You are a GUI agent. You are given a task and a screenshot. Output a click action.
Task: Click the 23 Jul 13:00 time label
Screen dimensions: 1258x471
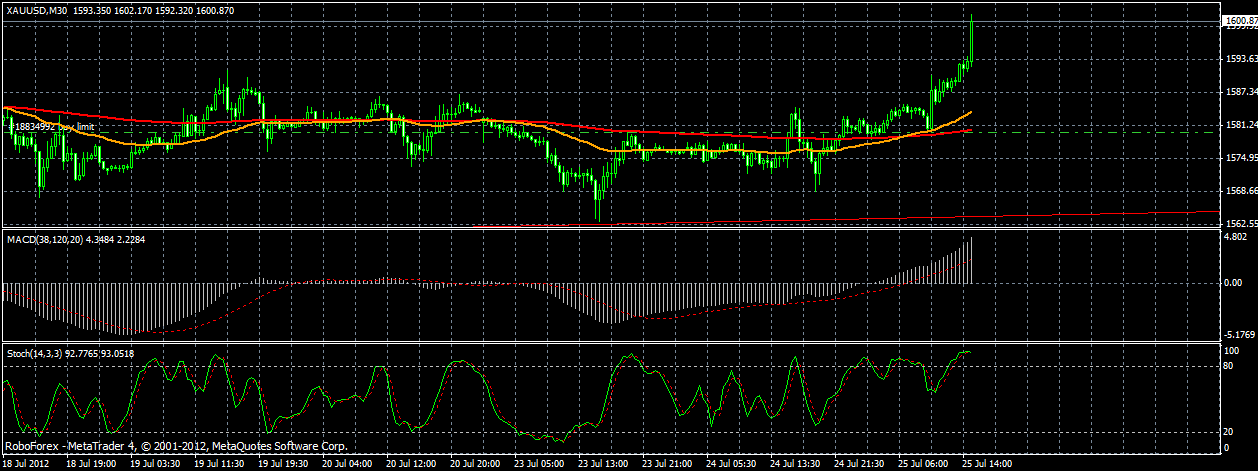pyautogui.click(x=603, y=464)
